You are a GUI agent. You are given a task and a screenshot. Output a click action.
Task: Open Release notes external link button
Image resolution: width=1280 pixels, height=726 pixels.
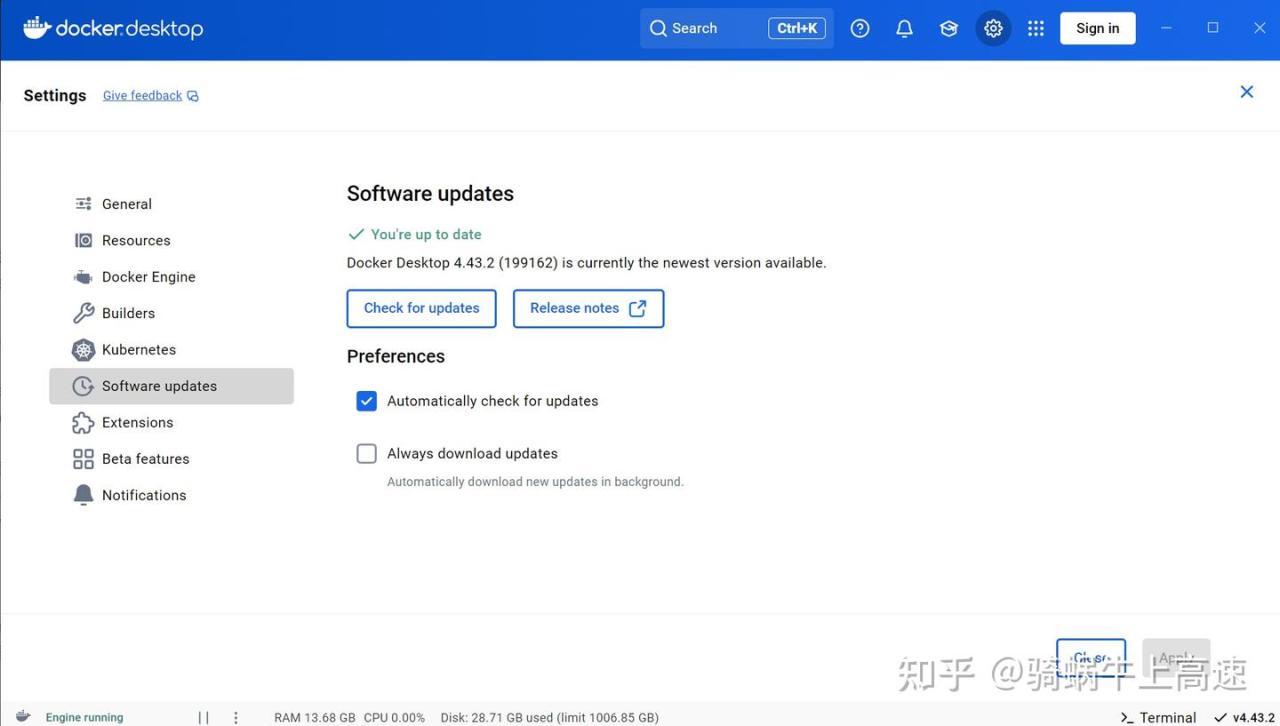coord(588,309)
